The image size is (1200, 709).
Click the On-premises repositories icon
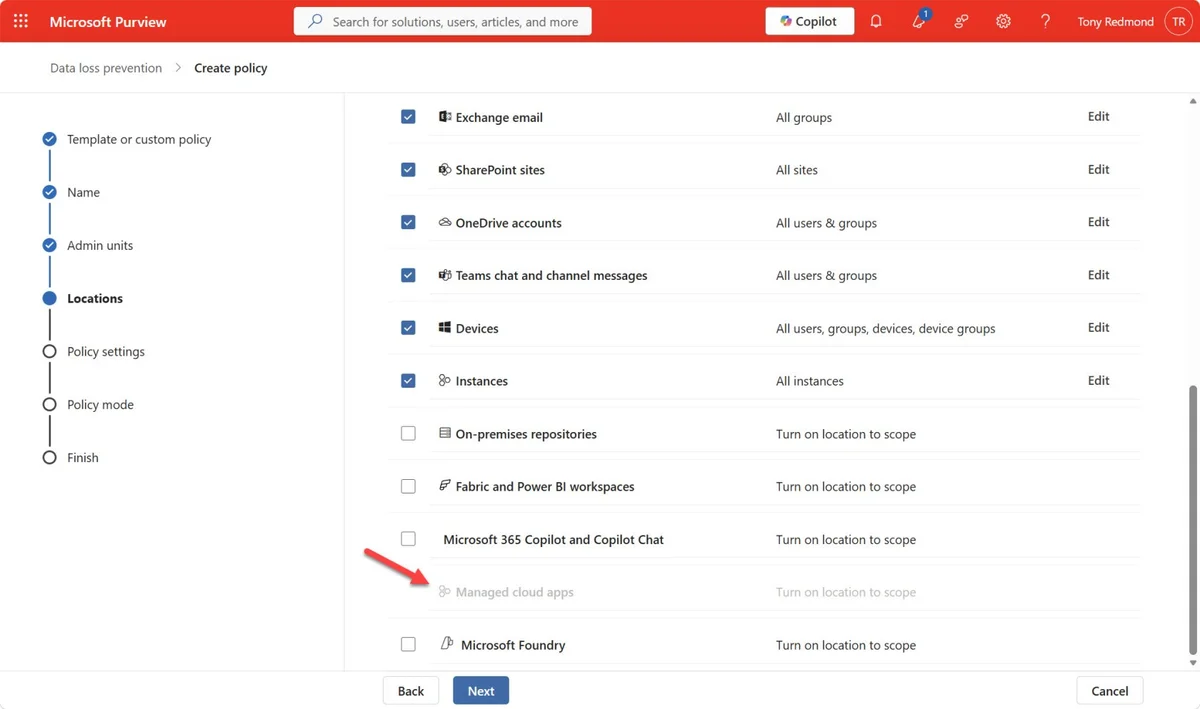pos(445,434)
